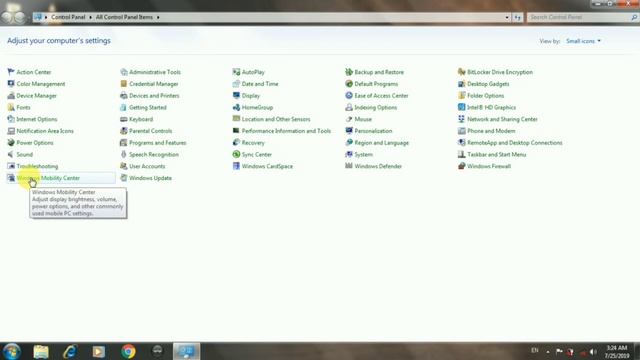The image size is (640, 360).
Task: Open Windows Explorer folder on taskbar
Action: [x=41, y=351]
